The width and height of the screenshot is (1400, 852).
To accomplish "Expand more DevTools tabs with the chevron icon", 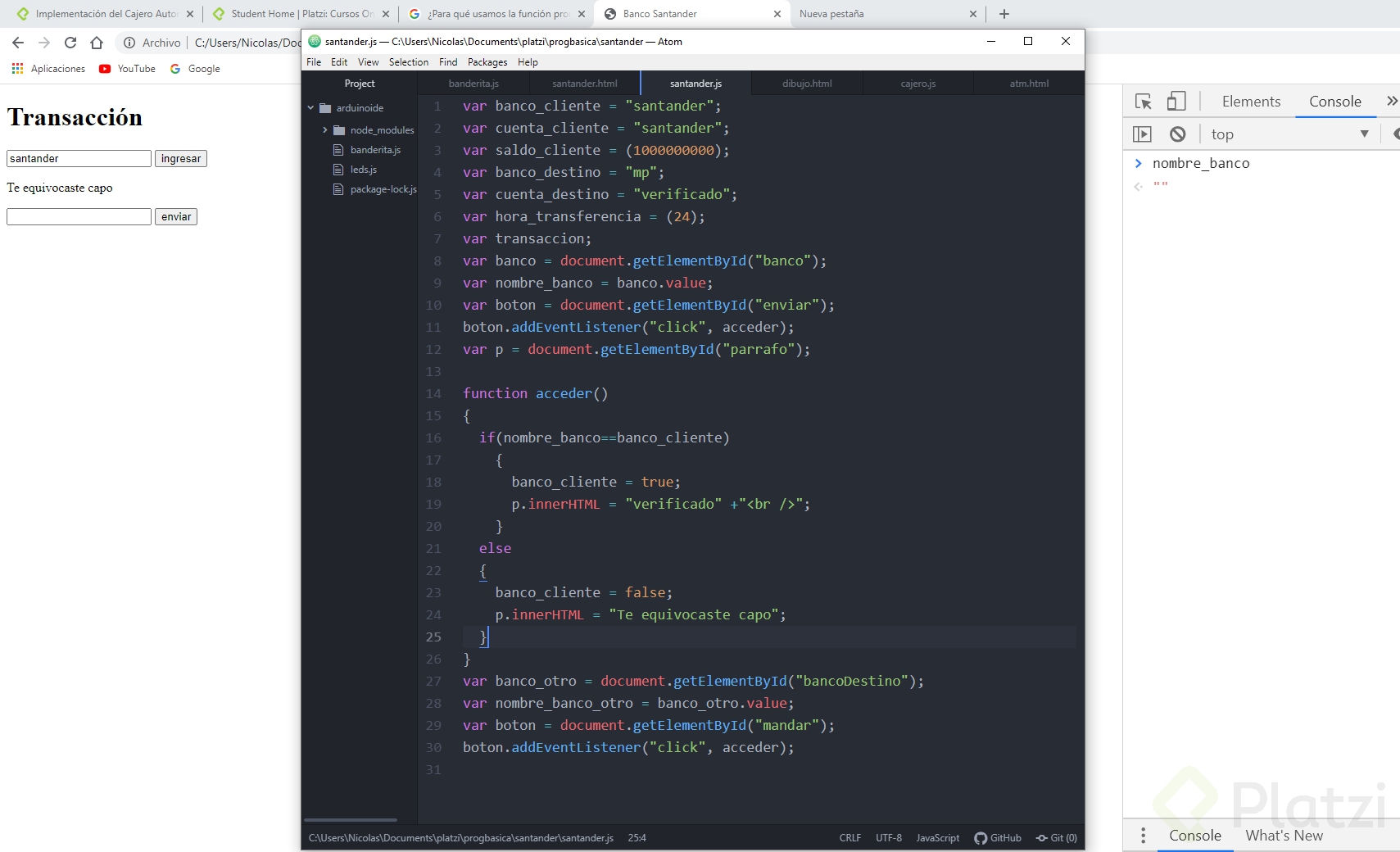I will pyautogui.click(x=1391, y=101).
